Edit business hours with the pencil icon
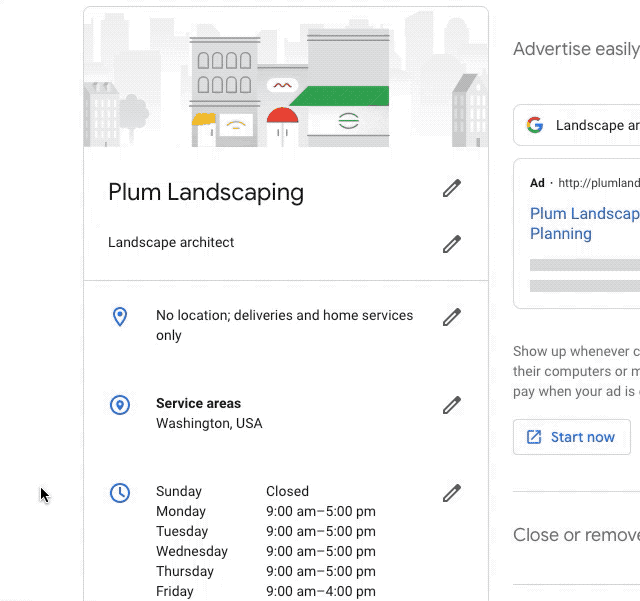The height and width of the screenshot is (601, 640). [452, 493]
